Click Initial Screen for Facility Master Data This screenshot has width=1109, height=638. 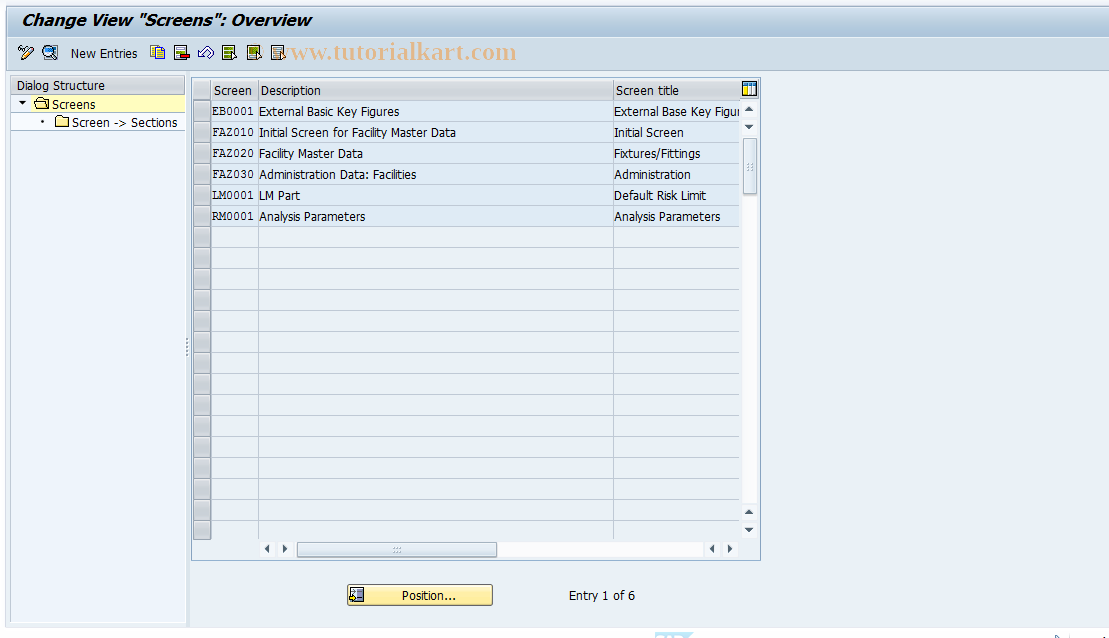[436, 133]
